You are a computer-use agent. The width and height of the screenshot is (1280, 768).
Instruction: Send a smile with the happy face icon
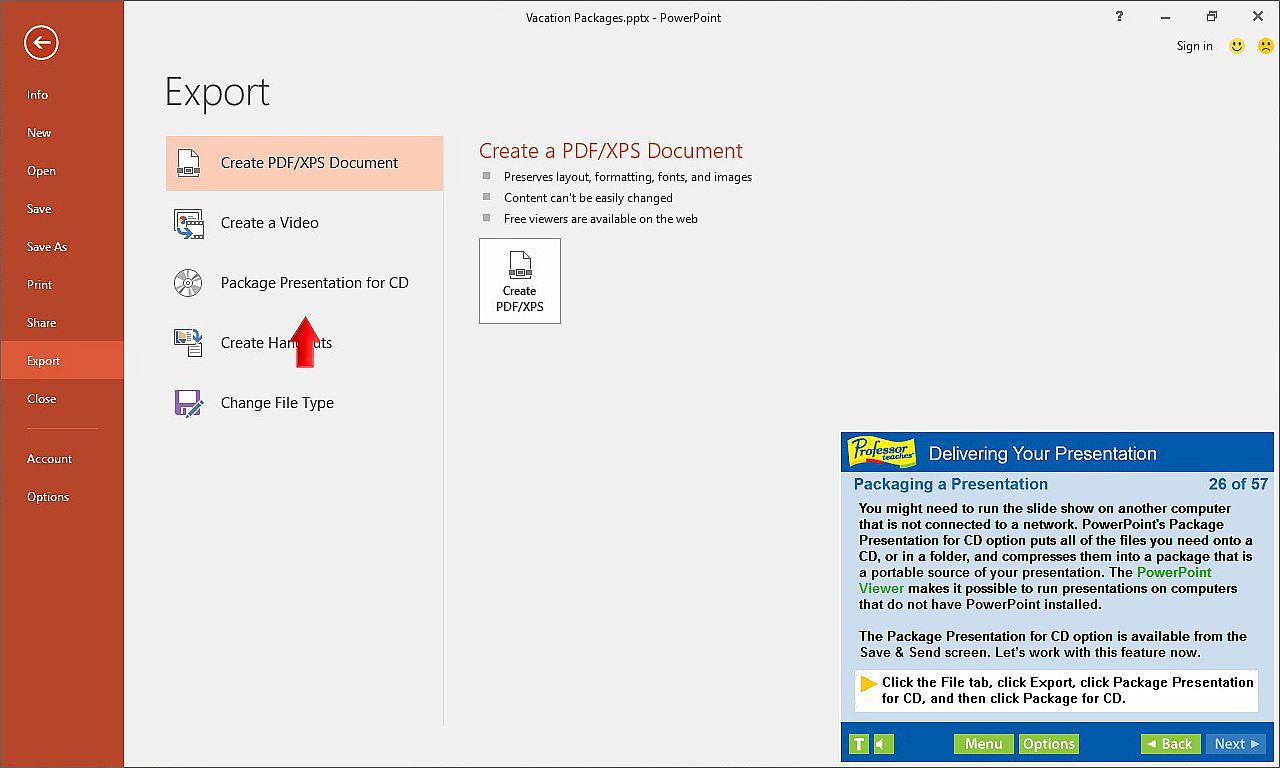1237,46
